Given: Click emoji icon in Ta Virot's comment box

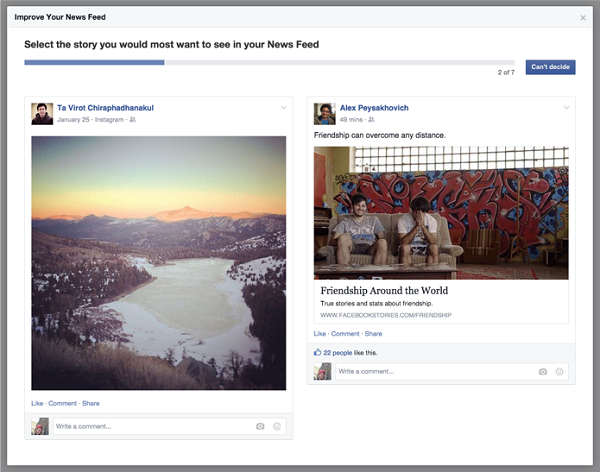Looking at the screenshot, I should tap(276, 426).
